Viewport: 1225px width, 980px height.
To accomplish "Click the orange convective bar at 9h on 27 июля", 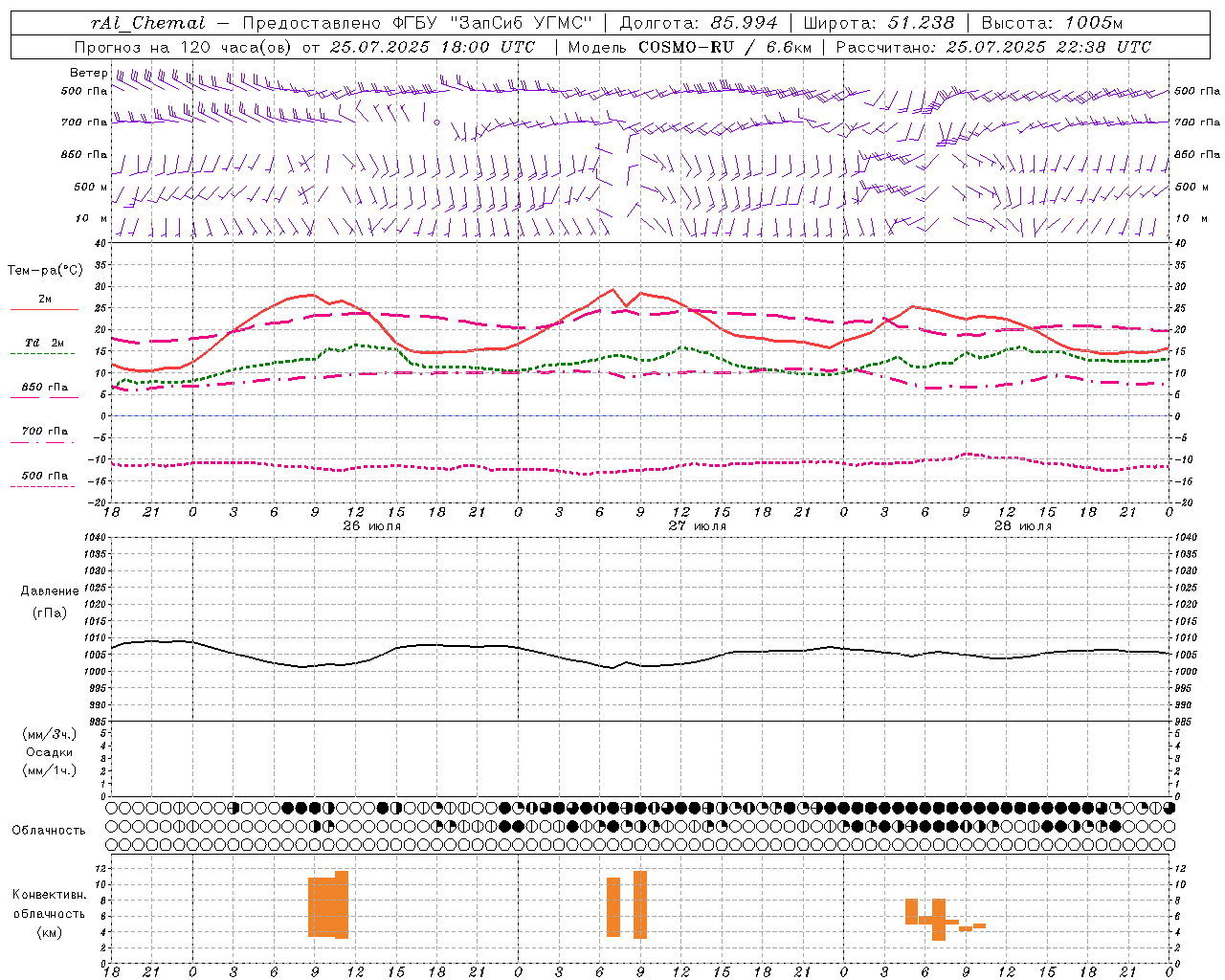I will (640, 905).
